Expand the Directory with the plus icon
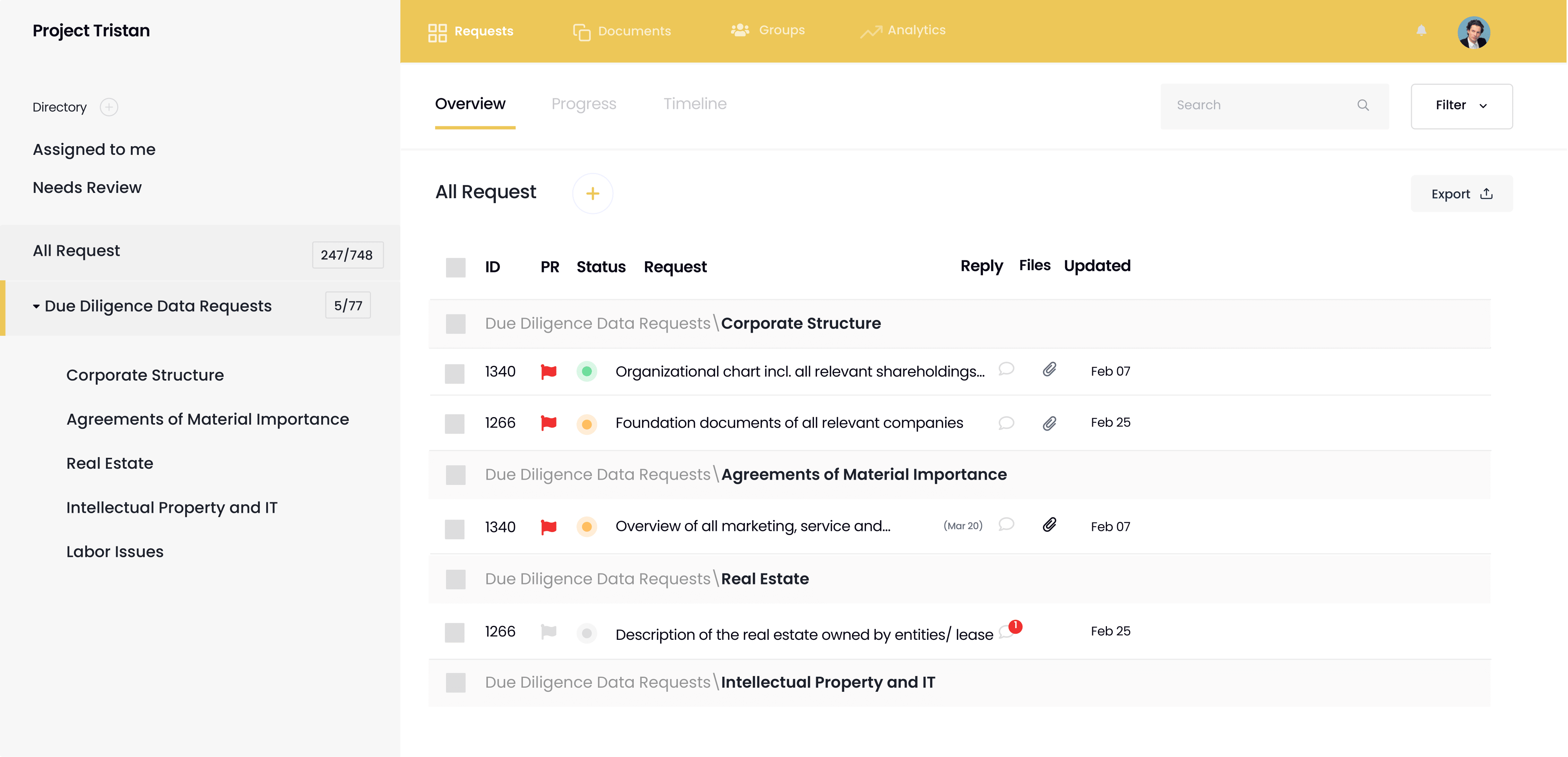Viewport: 1568px width, 757px height. (108, 107)
